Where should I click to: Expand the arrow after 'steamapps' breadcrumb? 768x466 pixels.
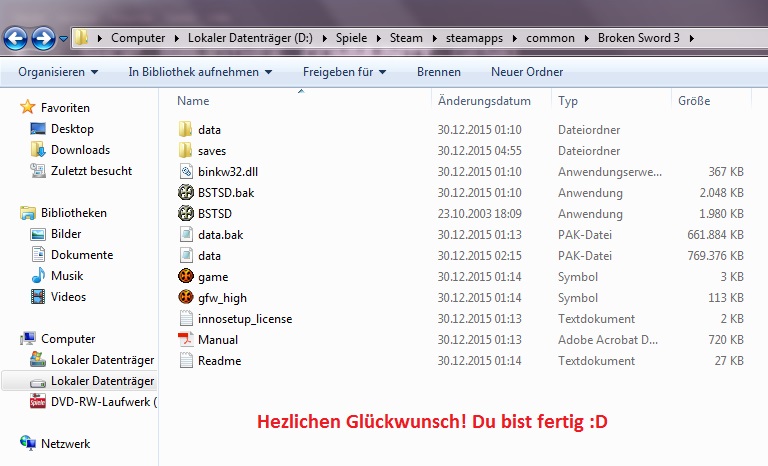click(x=514, y=38)
